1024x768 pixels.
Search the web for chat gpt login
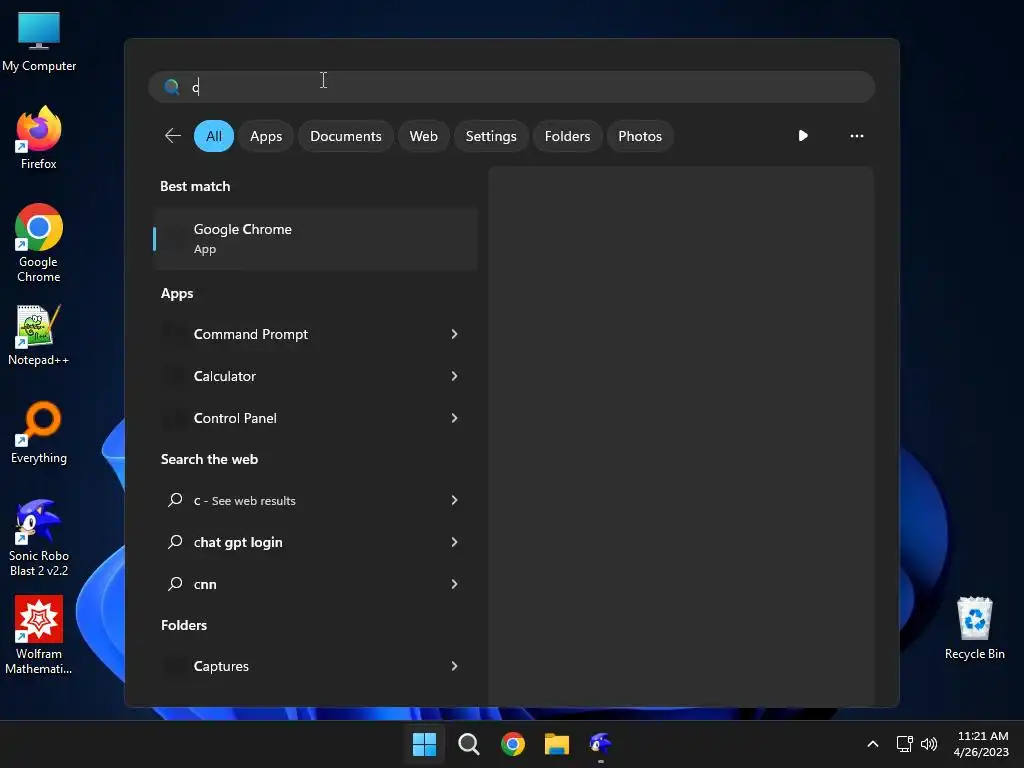(x=315, y=542)
